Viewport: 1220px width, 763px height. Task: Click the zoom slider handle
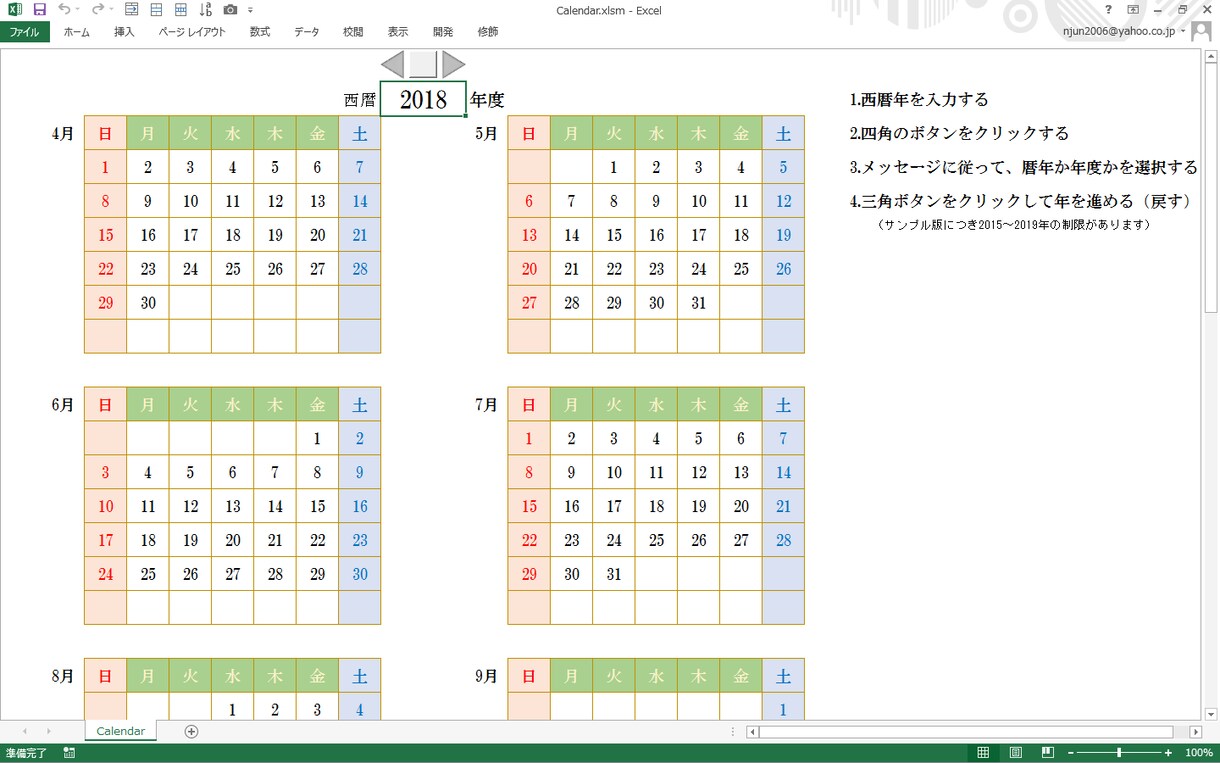[1119, 752]
